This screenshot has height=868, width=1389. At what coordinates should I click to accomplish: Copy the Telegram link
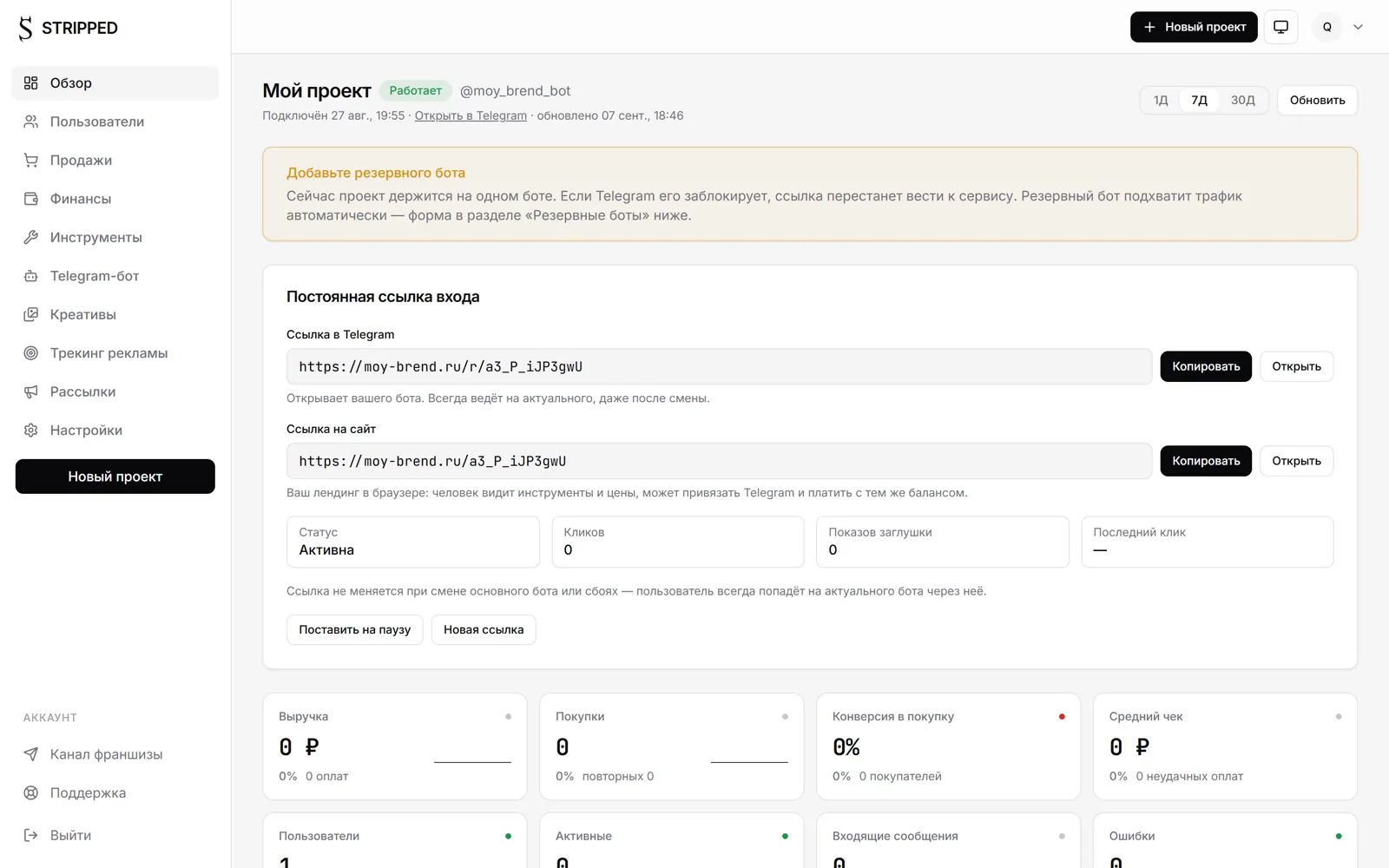click(x=1206, y=366)
